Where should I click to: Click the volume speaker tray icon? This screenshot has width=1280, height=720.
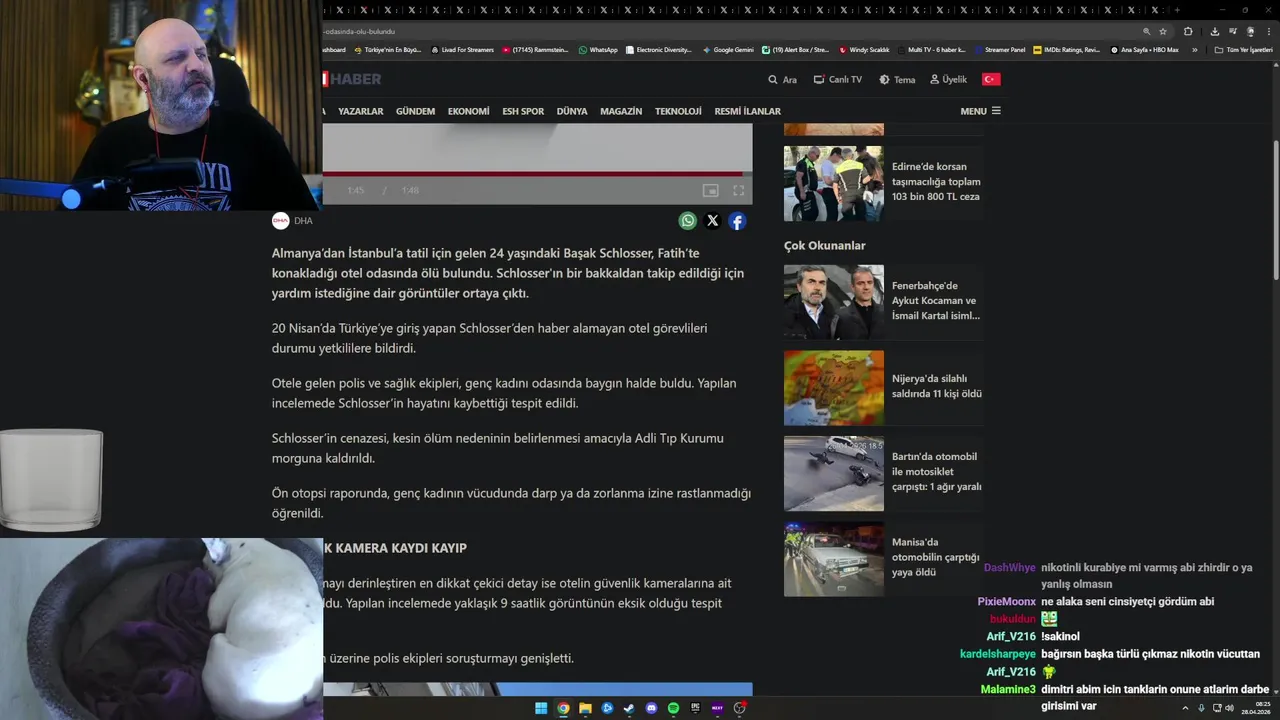point(1230,708)
